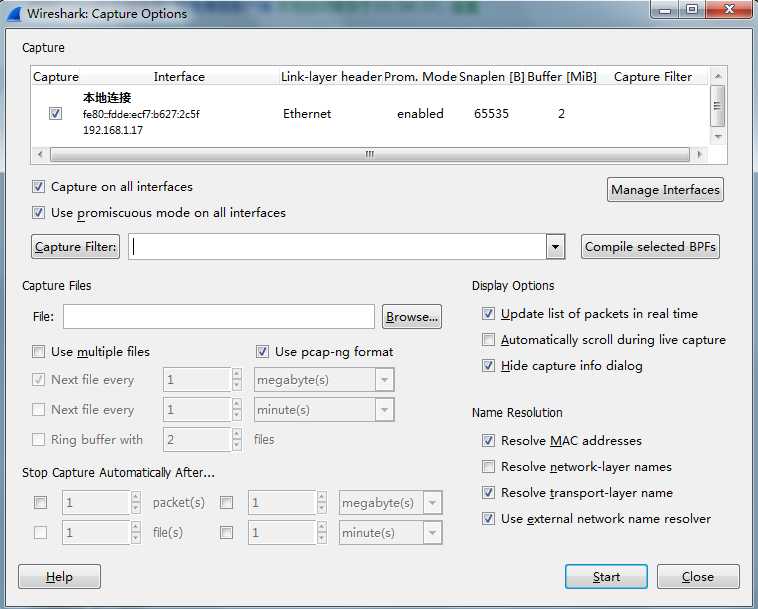Click in the Capture Filter text field
Image resolution: width=758 pixels, height=609 pixels.
click(x=337, y=247)
